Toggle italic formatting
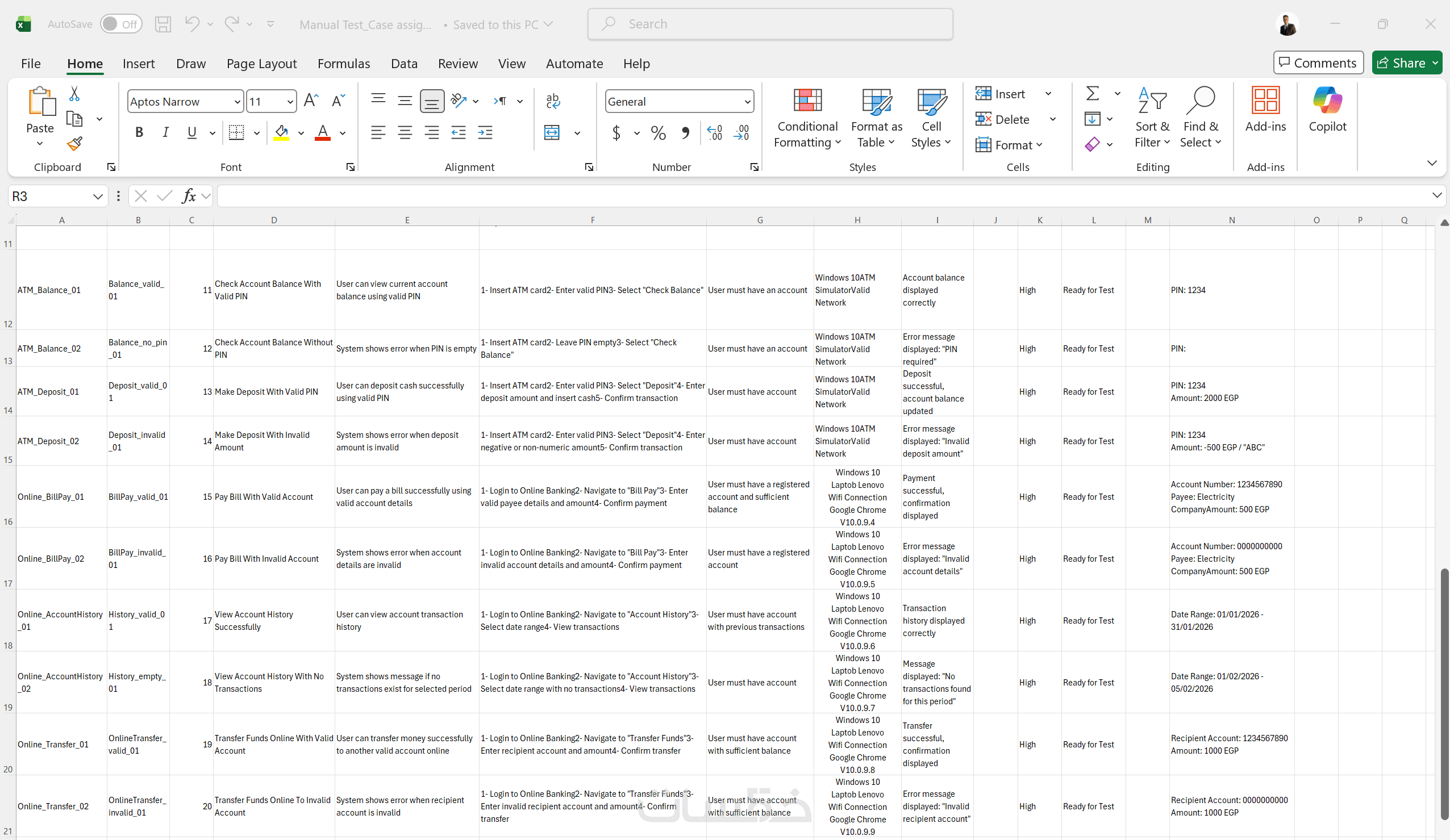The image size is (1450, 840). [x=166, y=133]
